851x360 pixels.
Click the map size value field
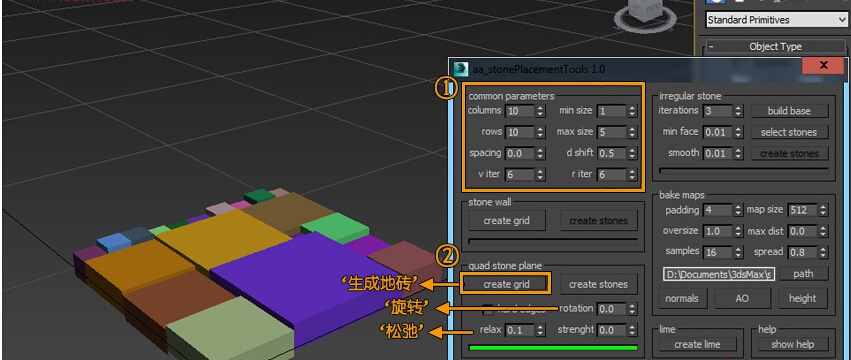click(803, 210)
